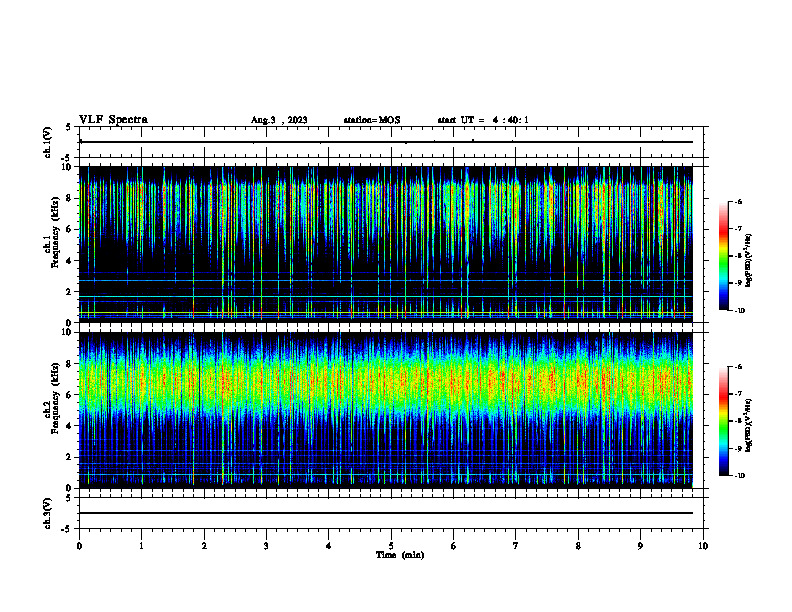This screenshot has height=612, width=792.
Task: Click the "ch.1(V)" axis label
Action: tap(47, 142)
